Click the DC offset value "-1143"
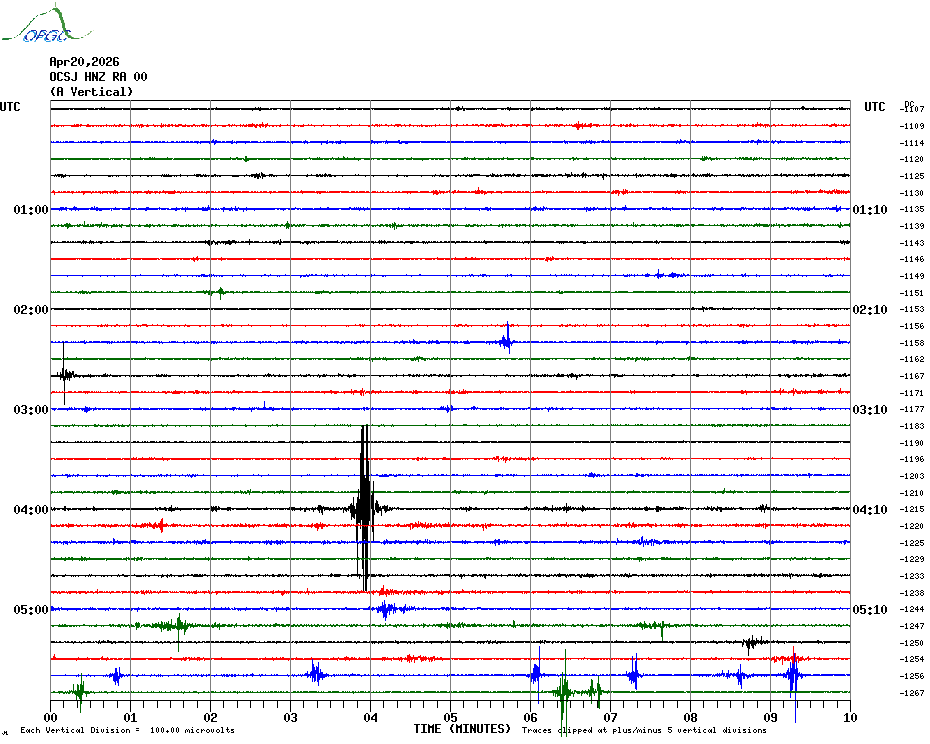The height and width of the screenshot is (744, 930). [912, 243]
